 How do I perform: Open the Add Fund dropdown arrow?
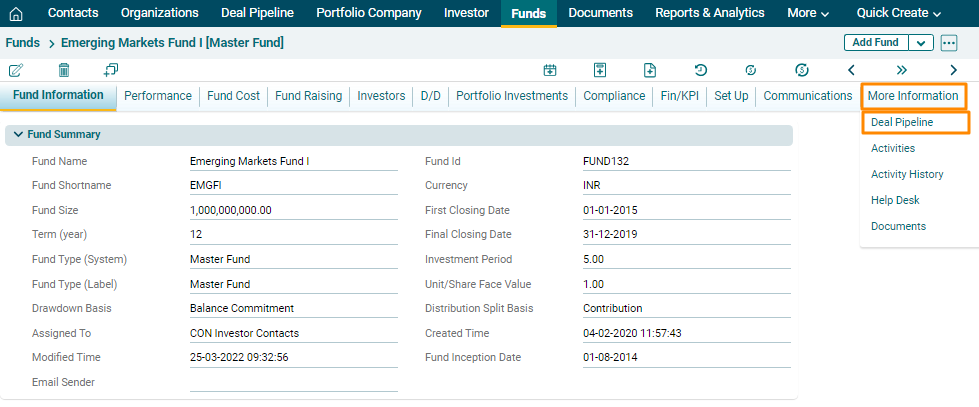[921, 43]
